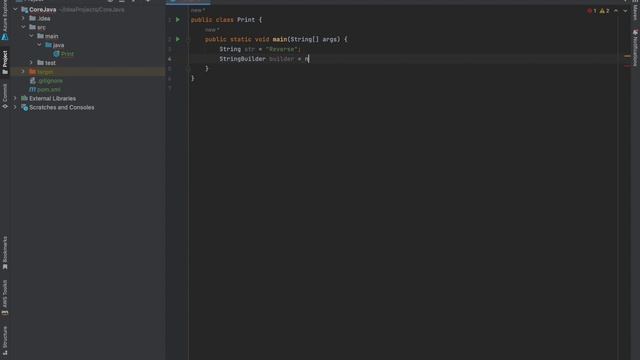Collapse the src folder
This screenshot has width=640, height=360.
click(x=23, y=27)
